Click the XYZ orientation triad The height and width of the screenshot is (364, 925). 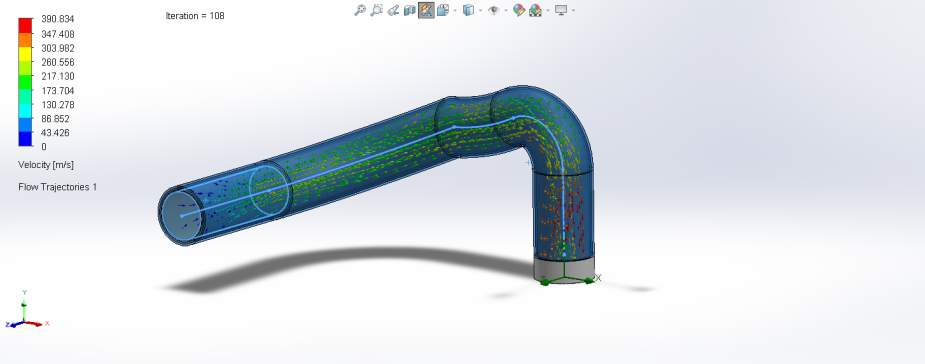26,311
